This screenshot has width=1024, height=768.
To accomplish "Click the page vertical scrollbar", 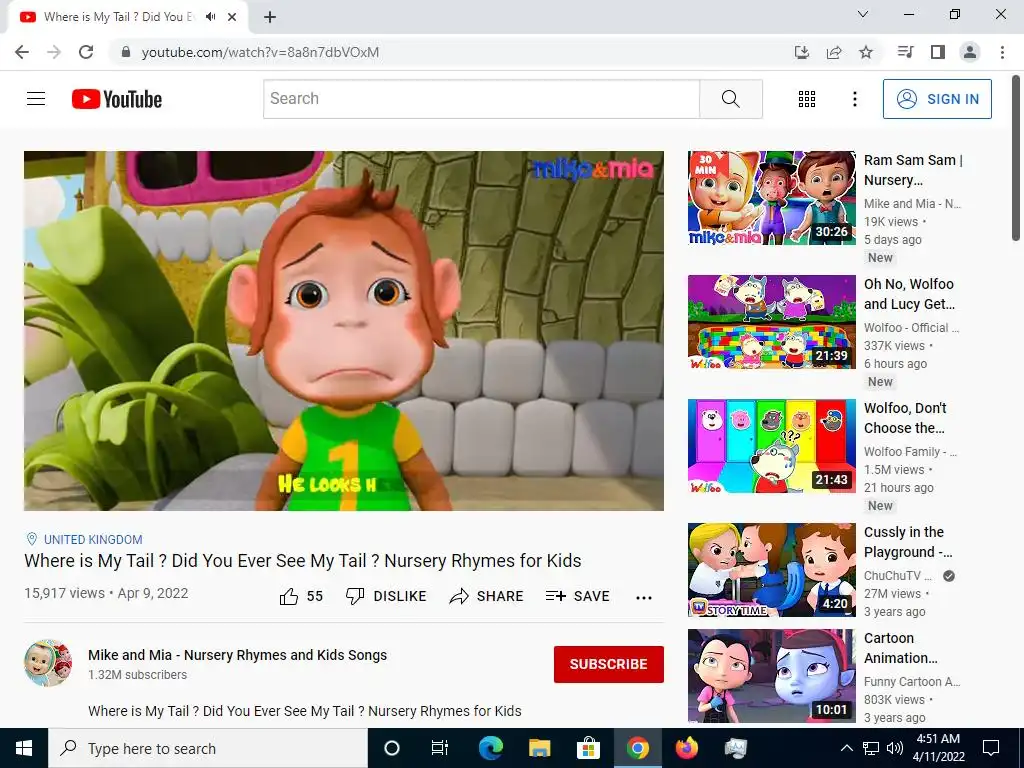I will pyautogui.click(x=1016, y=157).
